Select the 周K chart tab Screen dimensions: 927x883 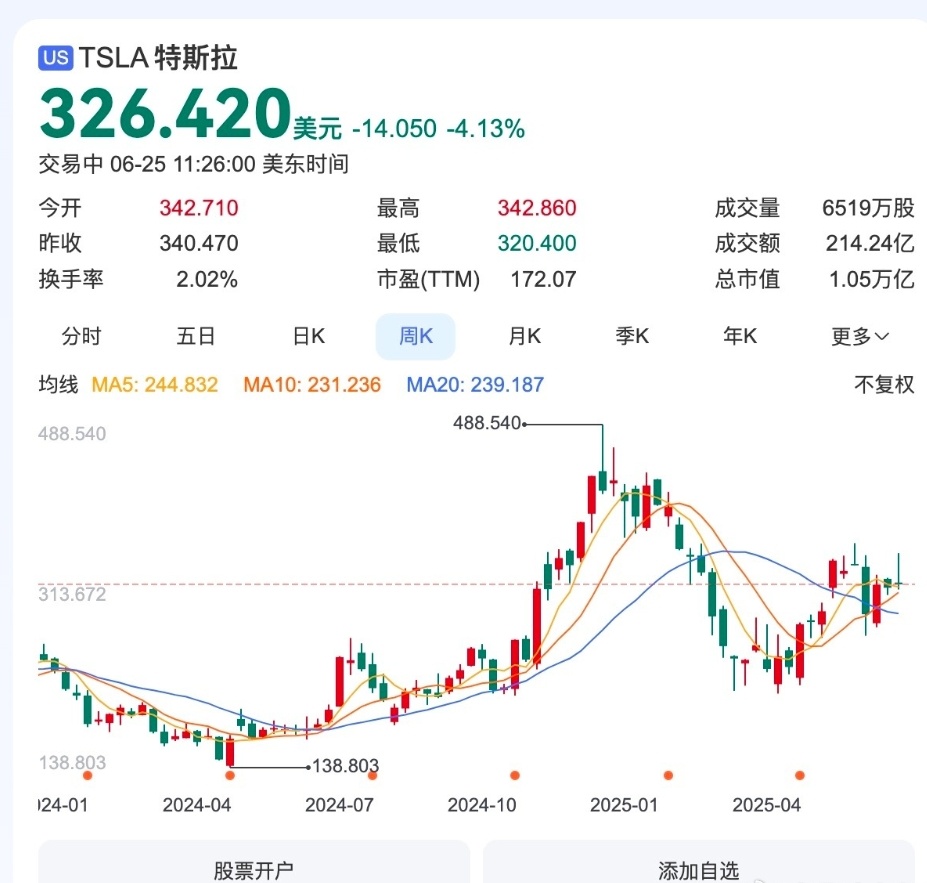[x=416, y=336]
